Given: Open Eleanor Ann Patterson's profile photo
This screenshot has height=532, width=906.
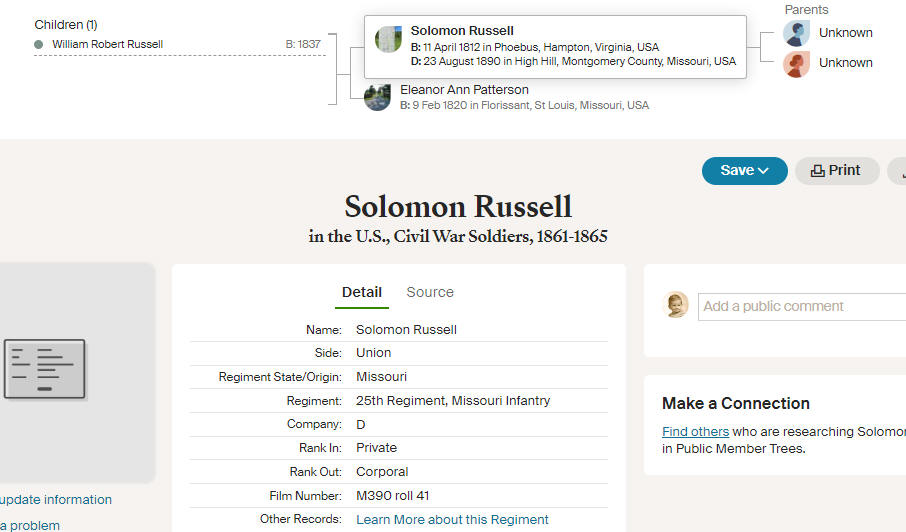Looking at the screenshot, I should coord(377,98).
